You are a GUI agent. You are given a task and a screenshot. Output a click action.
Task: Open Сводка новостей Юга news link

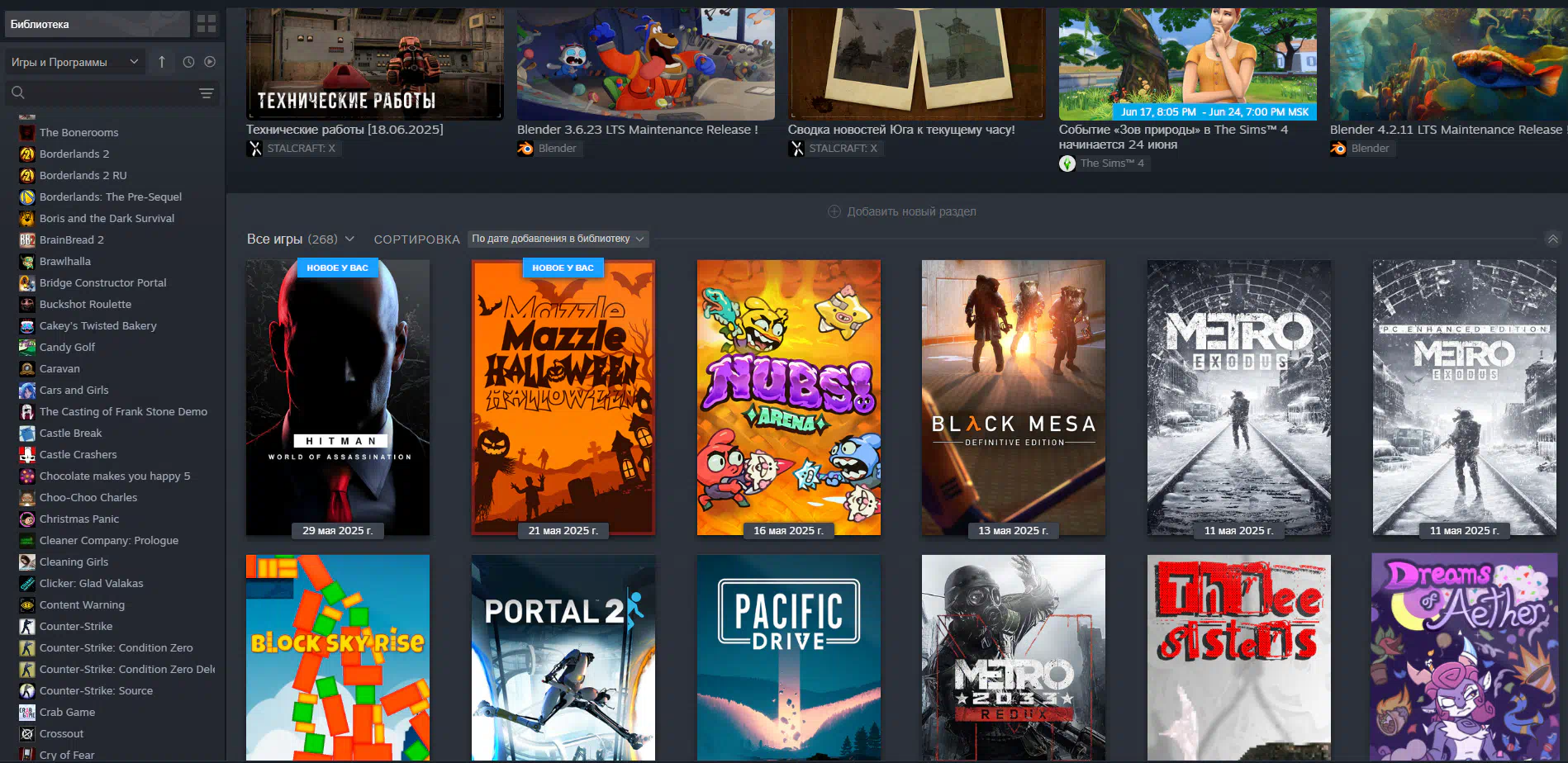click(x=901, y=130)
